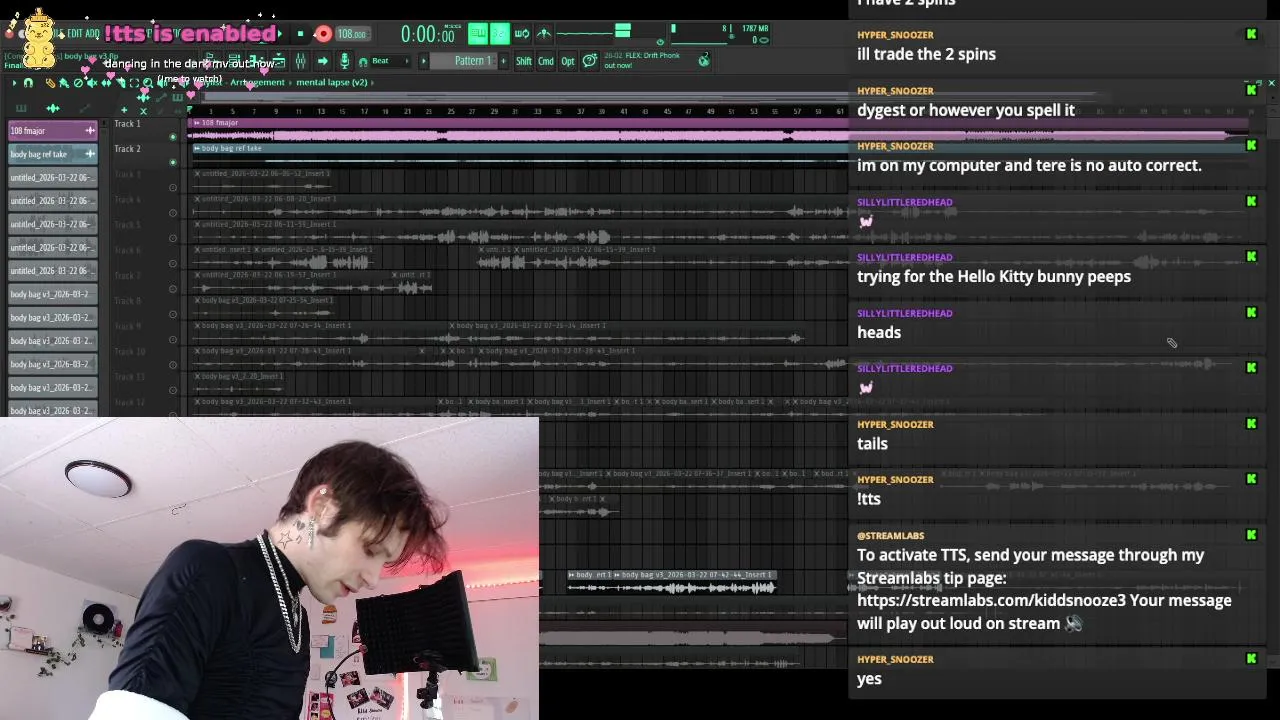
Task: Select the pencil draw tool
Action: click(x=50, y=83)
